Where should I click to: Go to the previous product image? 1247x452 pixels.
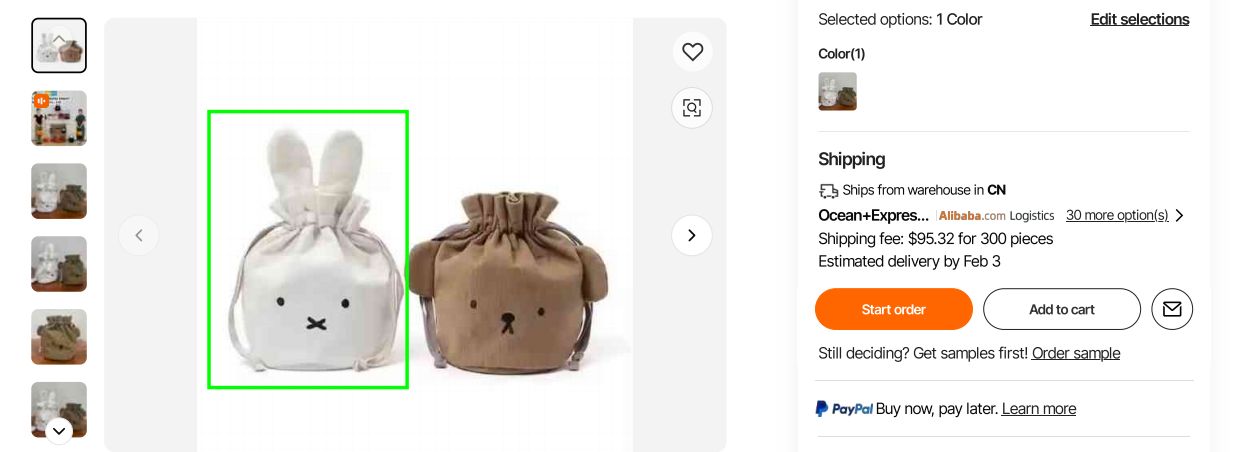[x=139, y=235]
